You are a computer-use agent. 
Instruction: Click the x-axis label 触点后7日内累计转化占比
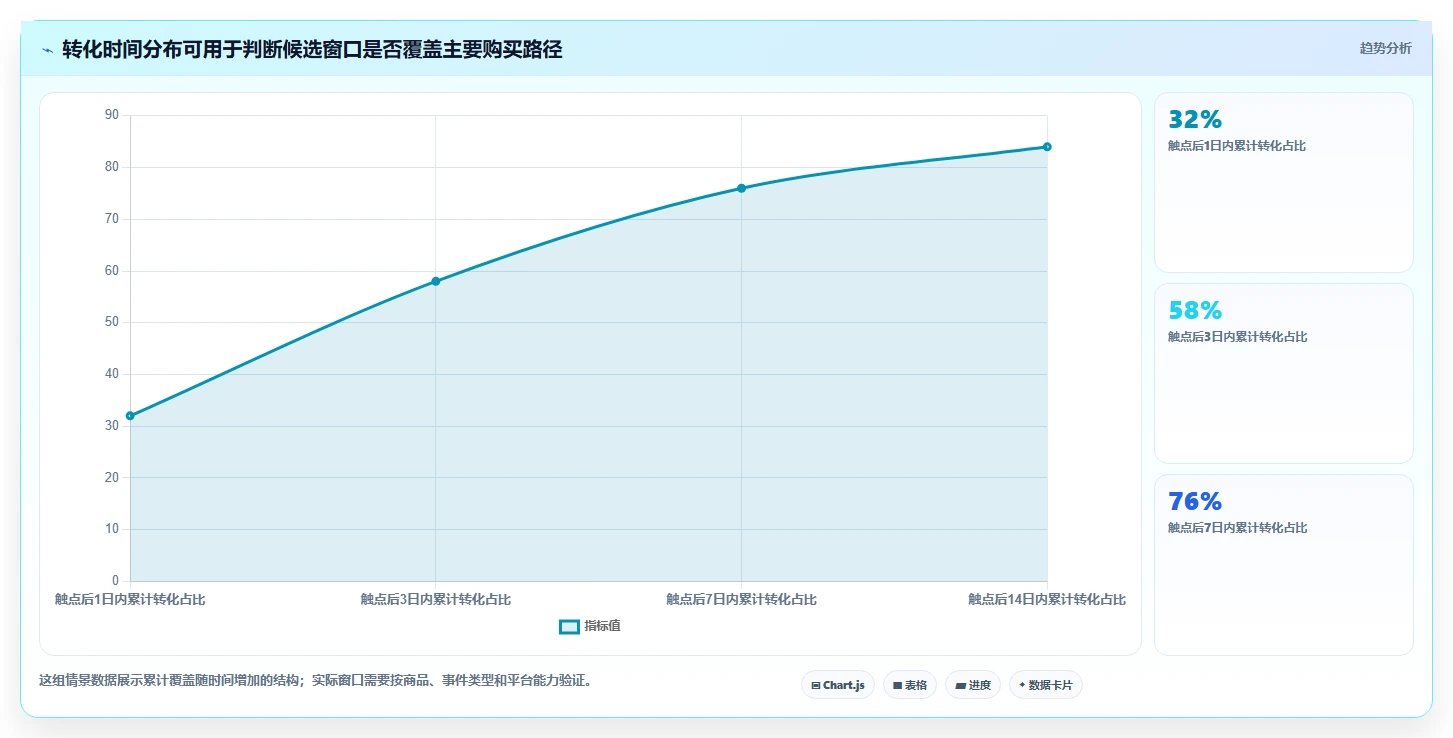point(741,600)
